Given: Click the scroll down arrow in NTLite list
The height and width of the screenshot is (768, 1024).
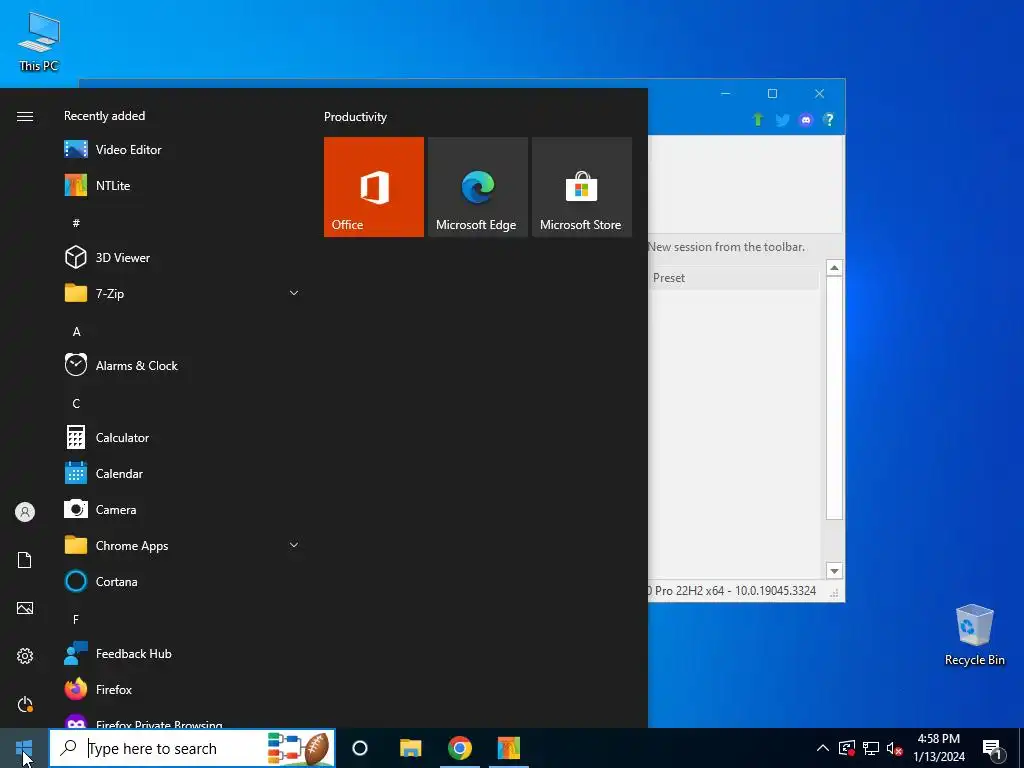Looking at the screenshot, I should click(x=834, y=571).
